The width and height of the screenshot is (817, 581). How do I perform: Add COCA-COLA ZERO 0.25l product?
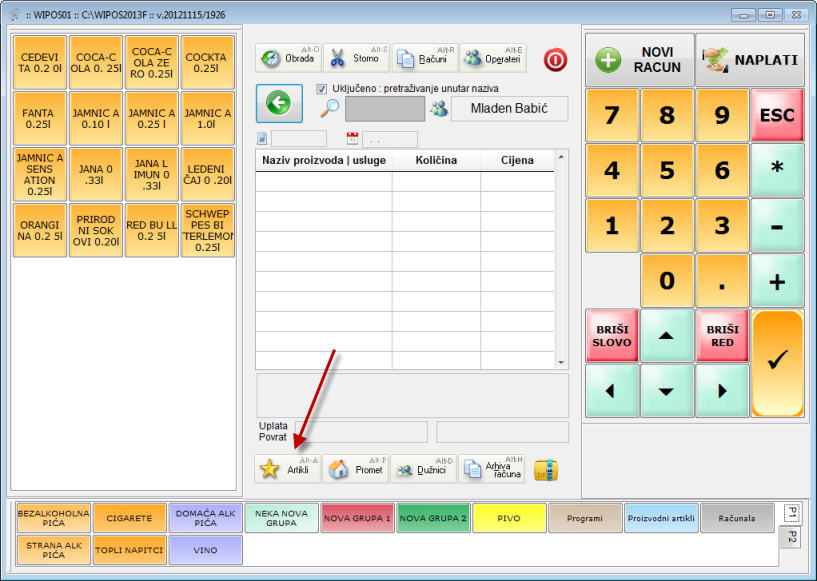pyautogui.click(x=153, y=62)
